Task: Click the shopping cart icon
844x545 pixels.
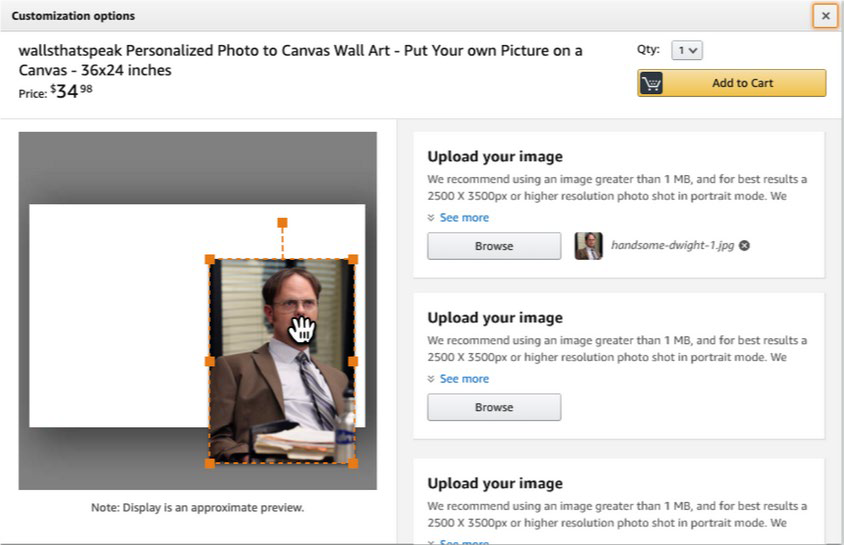Action: pyautogui.click(x=652, y=83)
